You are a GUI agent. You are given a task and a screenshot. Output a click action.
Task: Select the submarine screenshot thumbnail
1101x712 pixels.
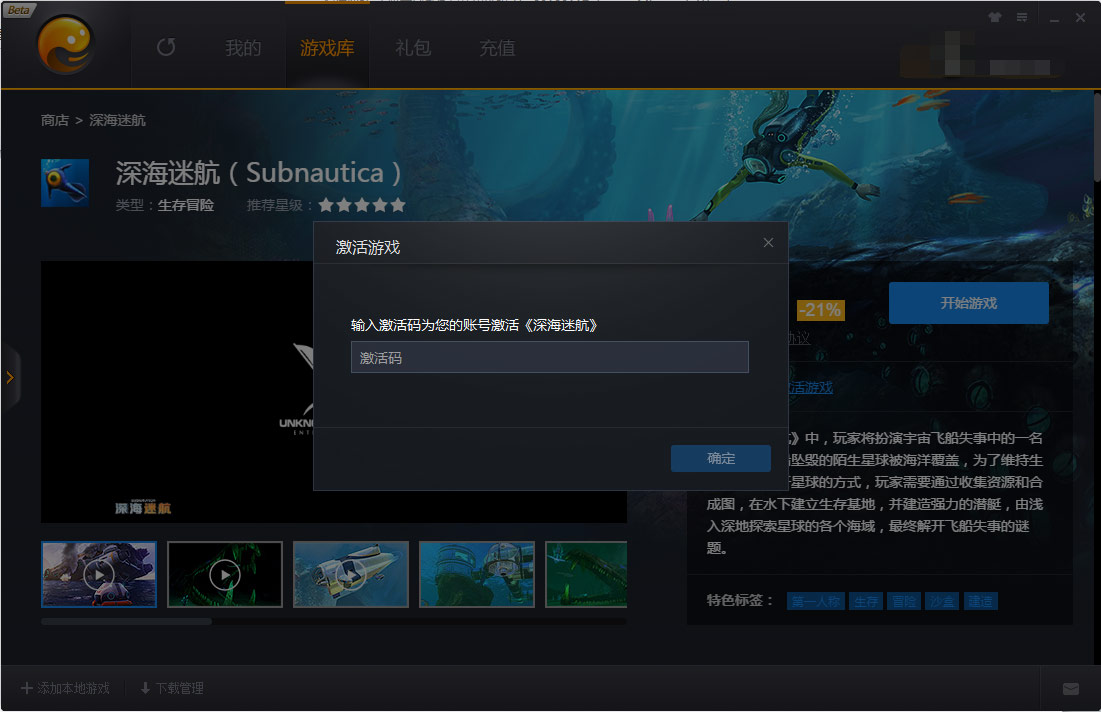[351, 574]
